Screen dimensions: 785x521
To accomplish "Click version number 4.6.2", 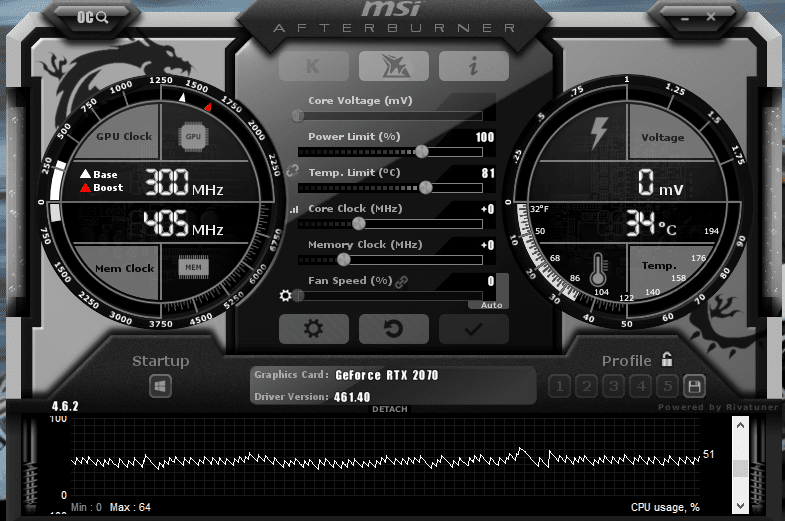I will tap(65, 406).
